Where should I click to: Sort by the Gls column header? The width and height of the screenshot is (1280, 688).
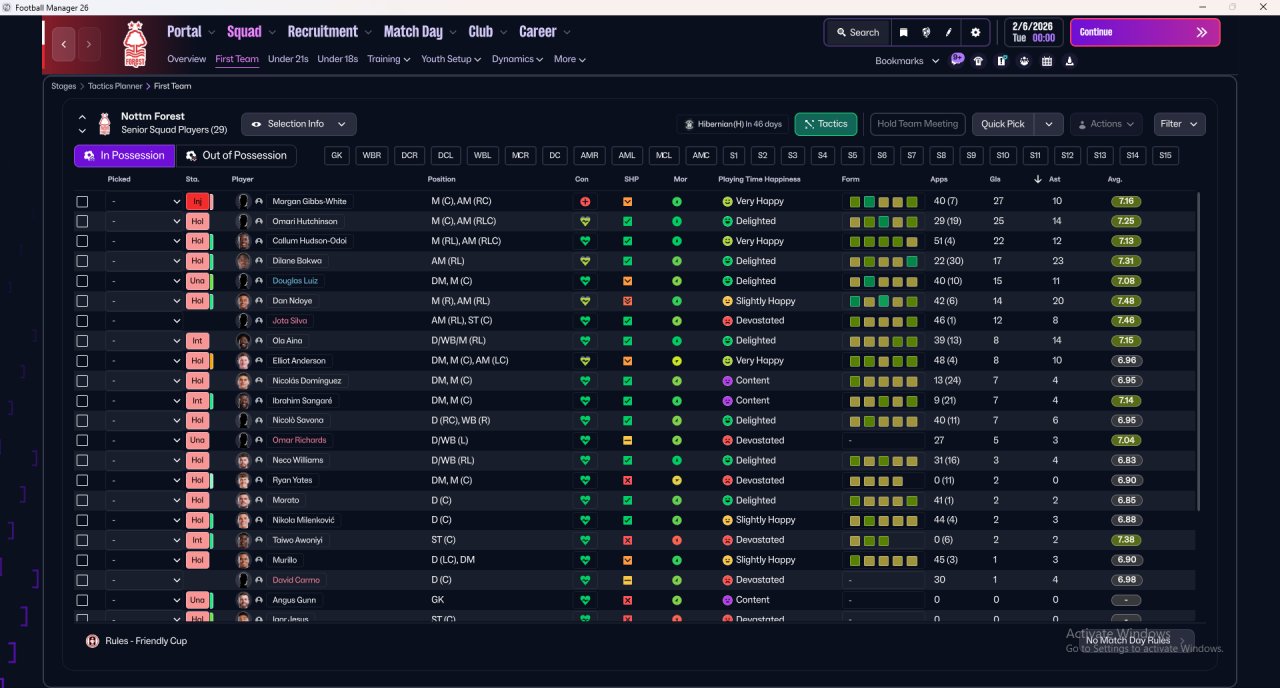coord(997,179)
